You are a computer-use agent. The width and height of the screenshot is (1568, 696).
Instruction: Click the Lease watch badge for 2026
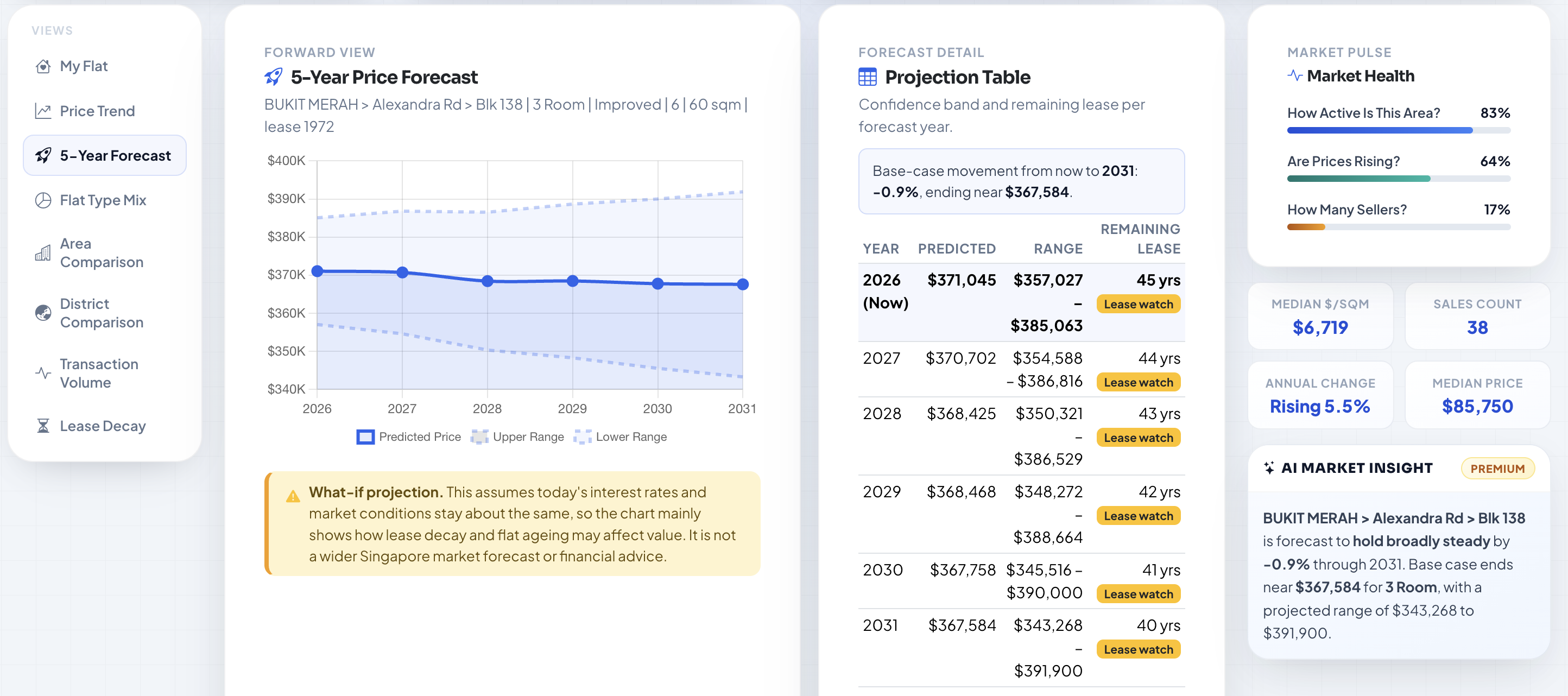1138,304
